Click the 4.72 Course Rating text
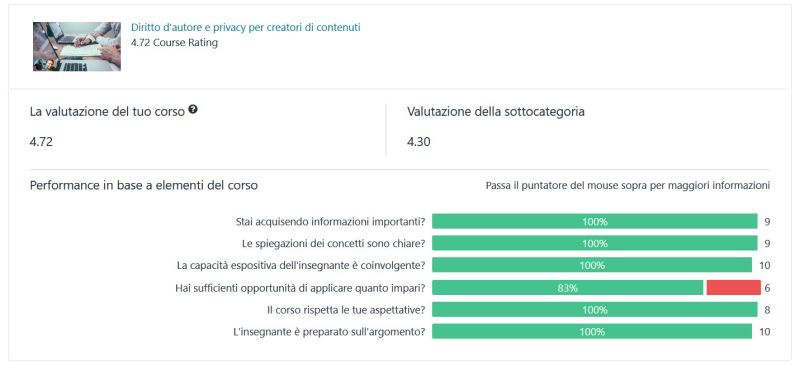800x365 pixels. (x=174, y=43)
